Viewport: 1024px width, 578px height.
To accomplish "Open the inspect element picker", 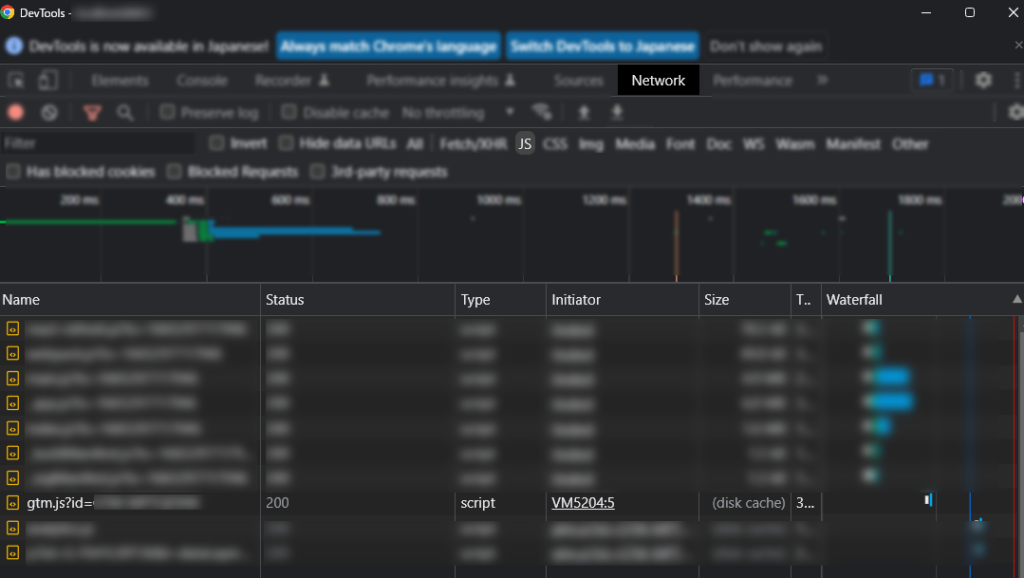I will pos(16,80).
